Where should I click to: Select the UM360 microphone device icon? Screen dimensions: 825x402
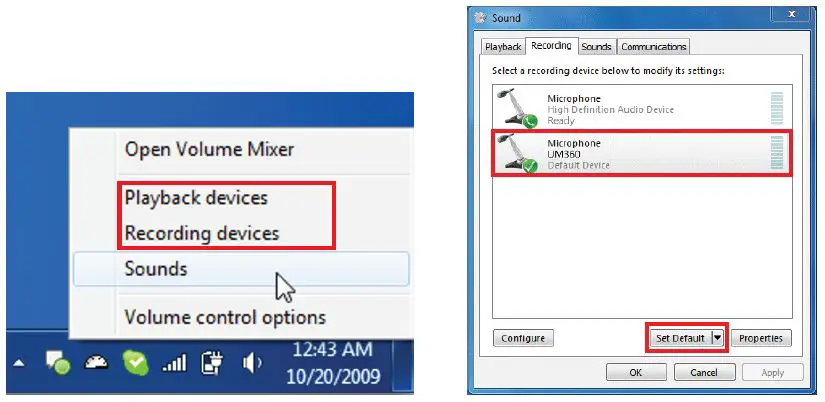click(x=516, y=153)
